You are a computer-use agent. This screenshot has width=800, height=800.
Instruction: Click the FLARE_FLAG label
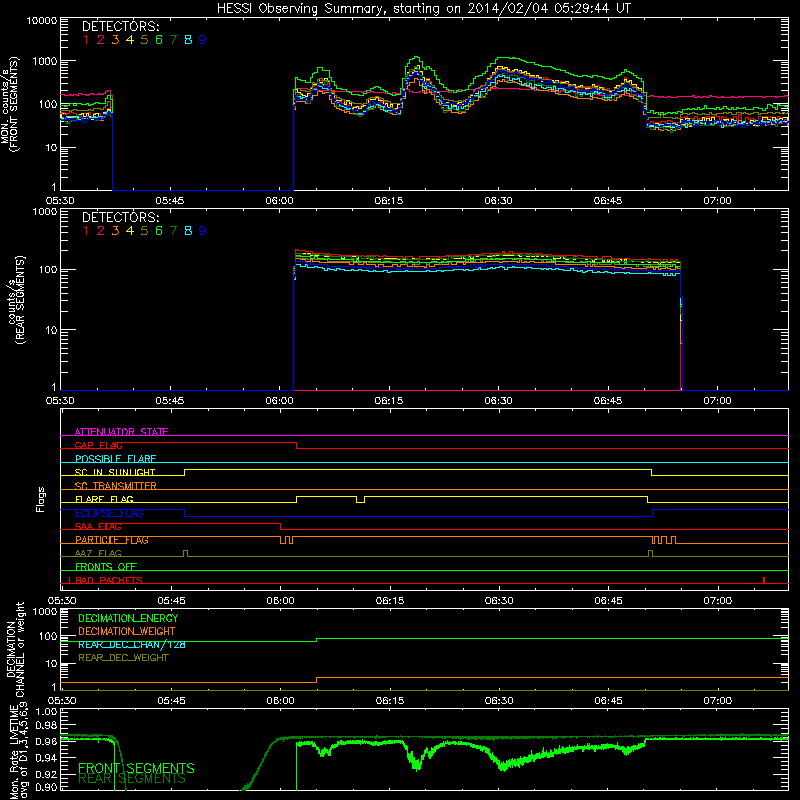click(104, 499)
